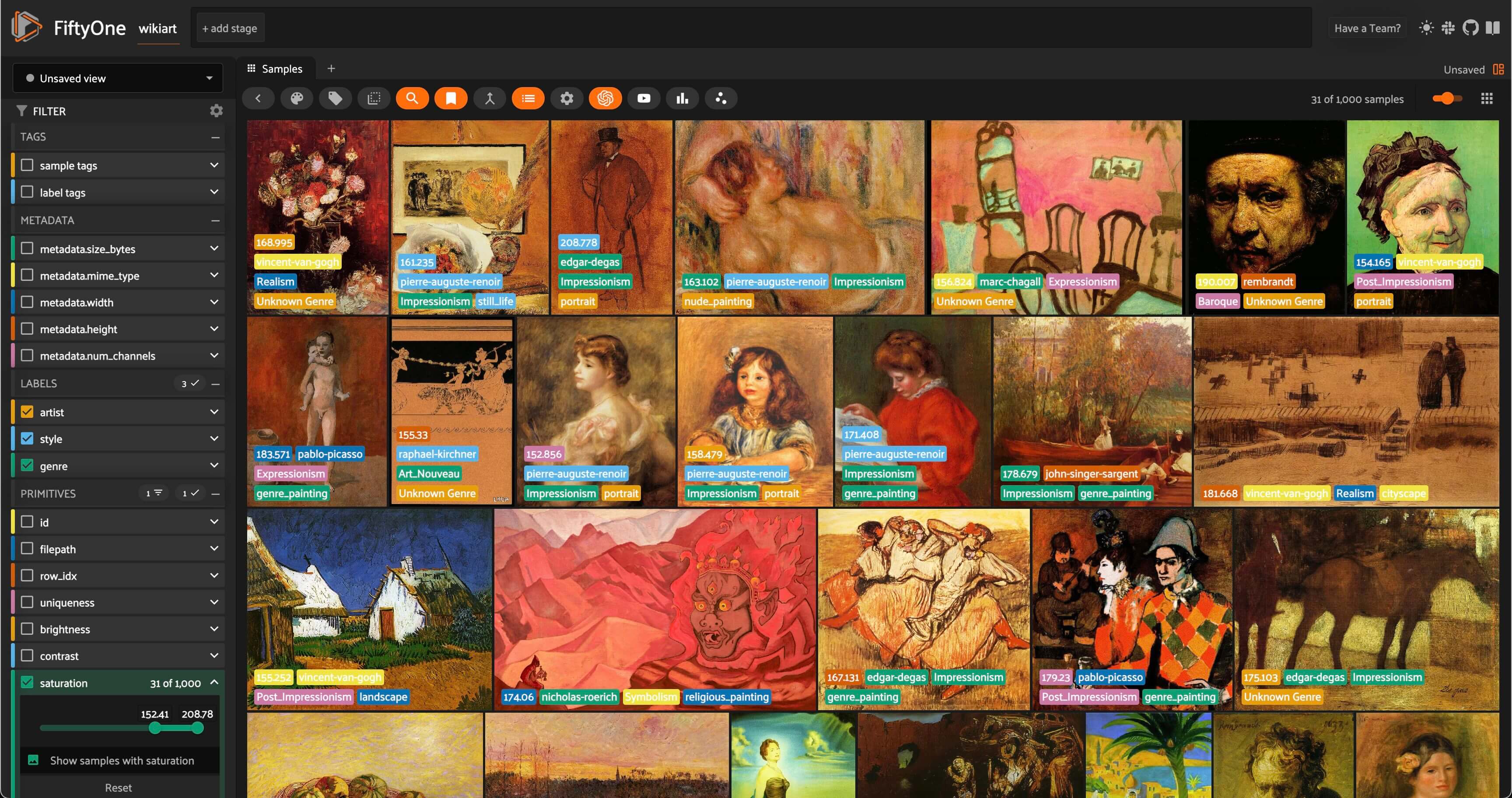Open the embeddings scatter dots icon
Image resolution: width=1512 pixels, height=798 pixels.
[721, 98]
